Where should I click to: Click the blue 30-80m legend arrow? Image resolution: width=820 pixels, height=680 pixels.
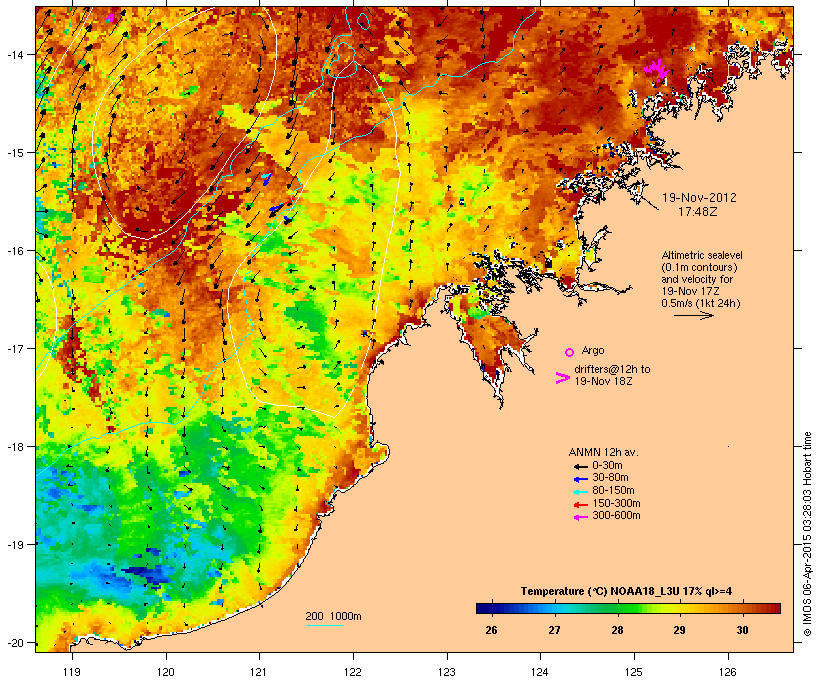pyautogui.click(x=580, y=479)
